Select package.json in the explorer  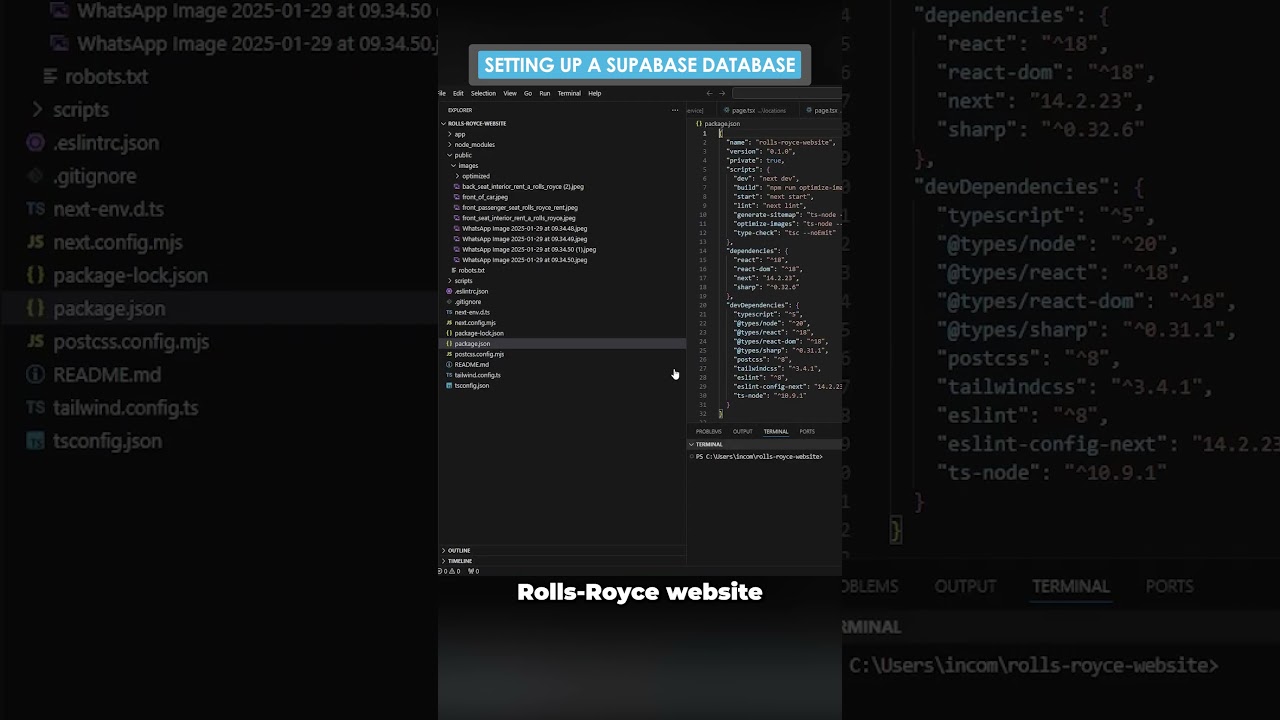[x=562, y=344]
